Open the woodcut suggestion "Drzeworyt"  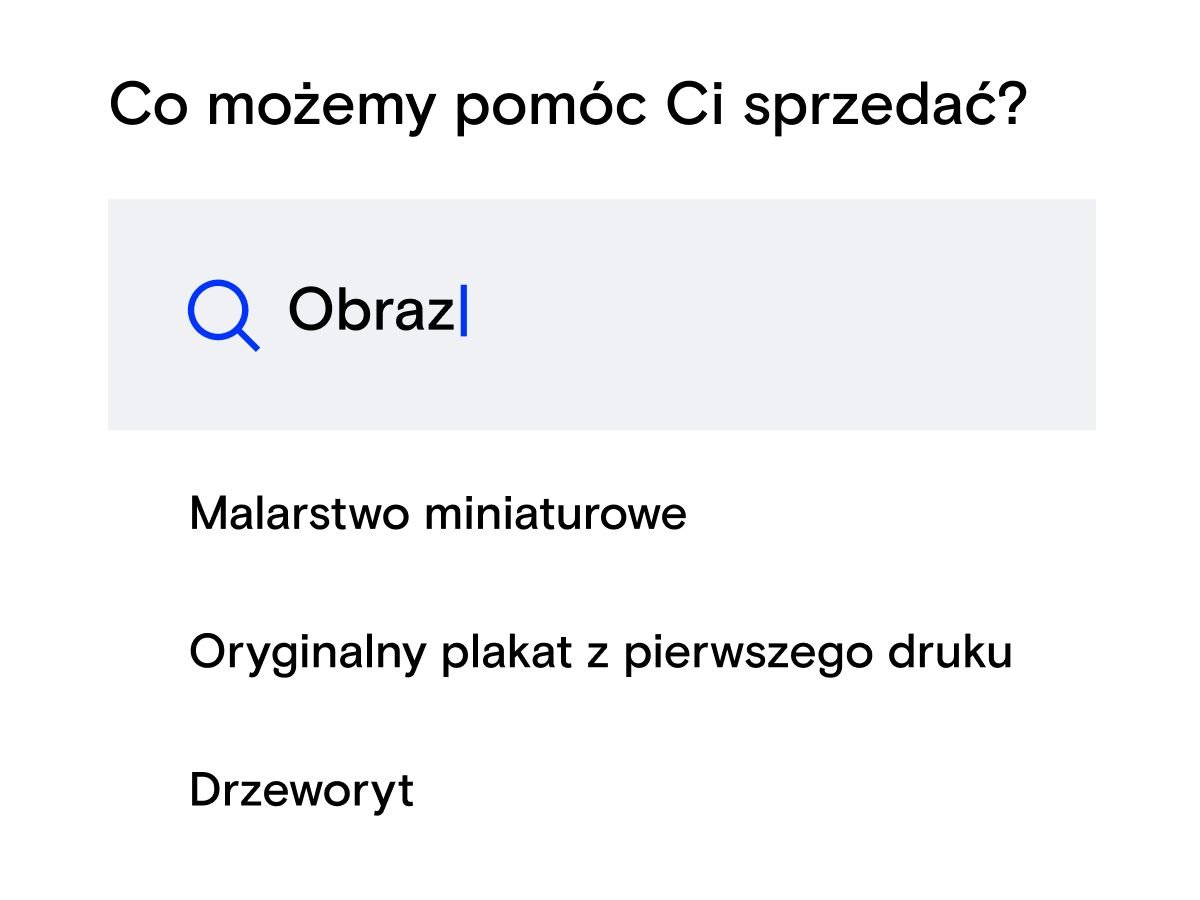(301, 790)
